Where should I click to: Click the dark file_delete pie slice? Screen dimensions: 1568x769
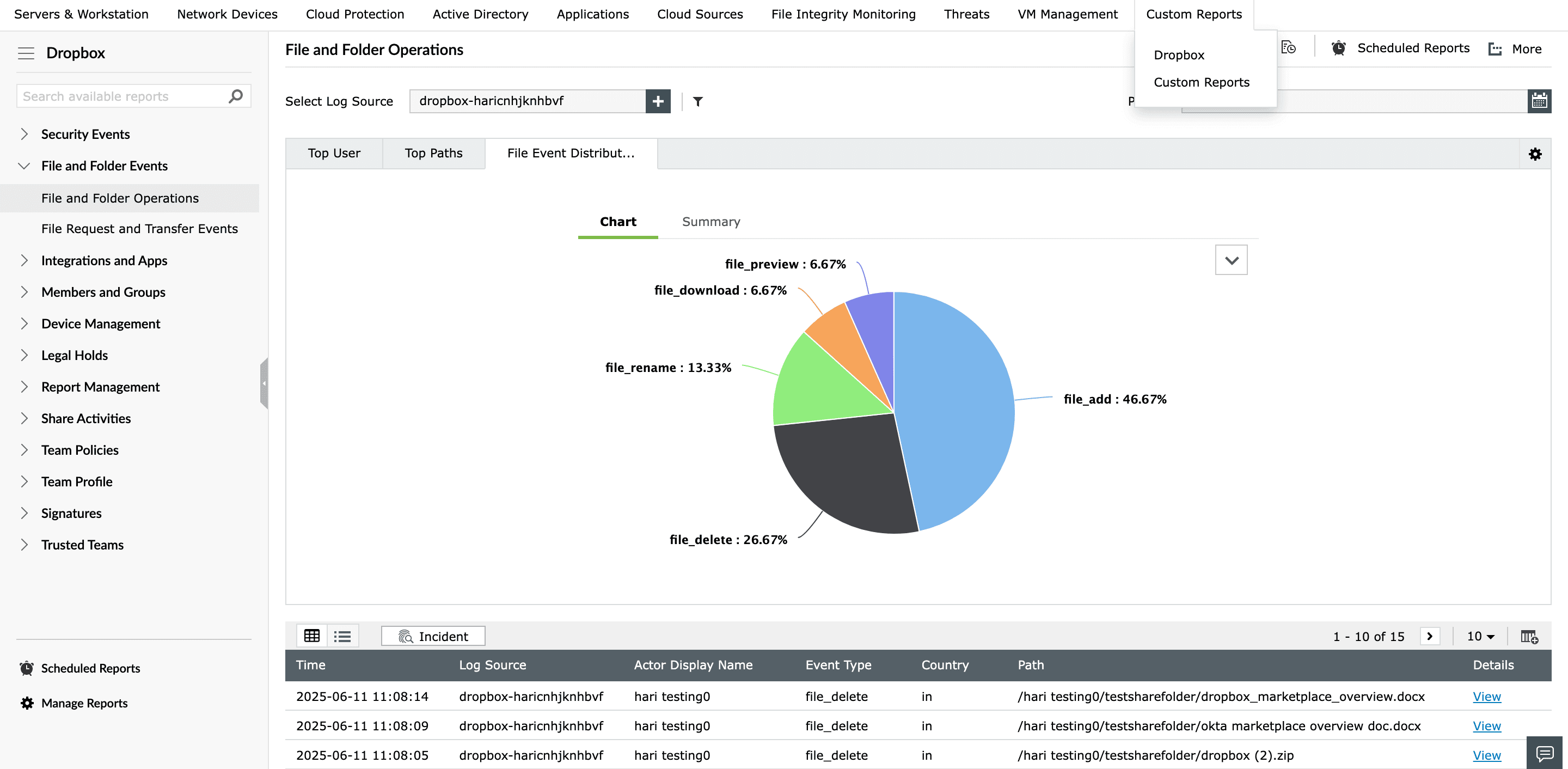(x=846, y=475)
